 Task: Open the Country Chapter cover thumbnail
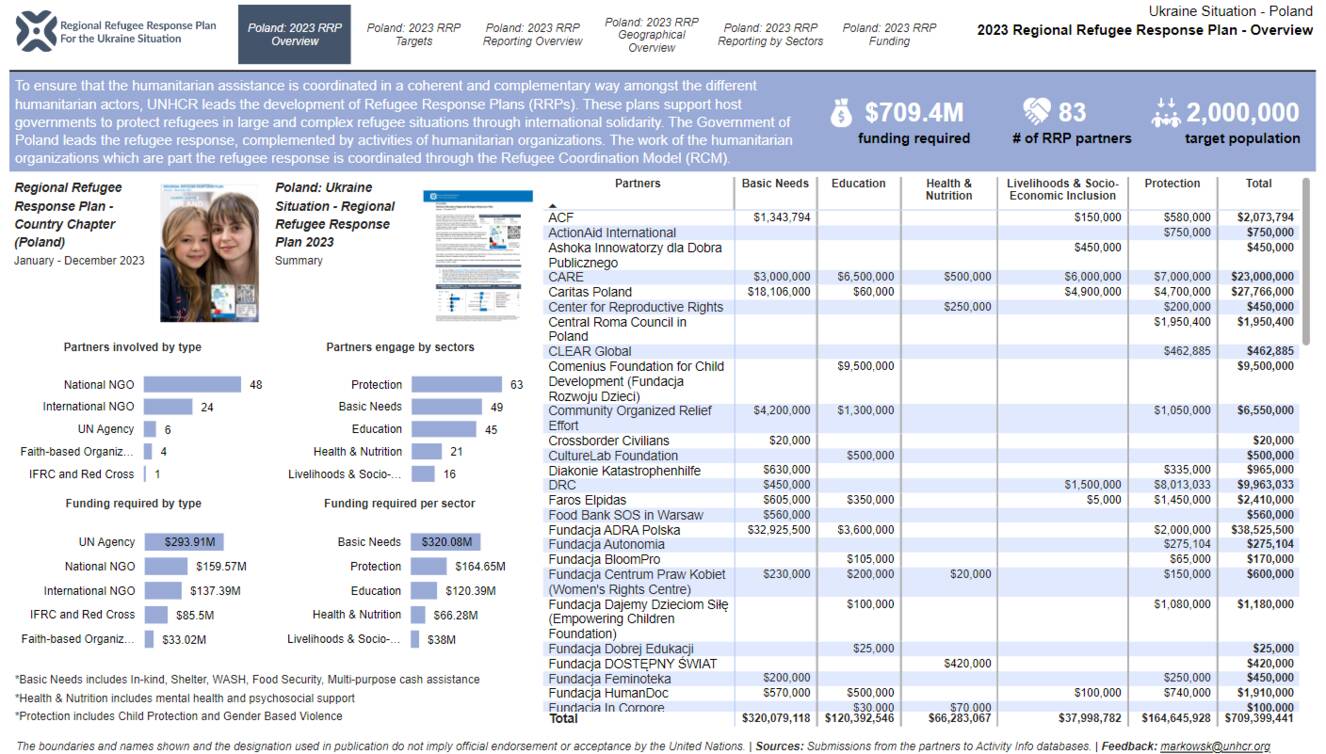209,251
